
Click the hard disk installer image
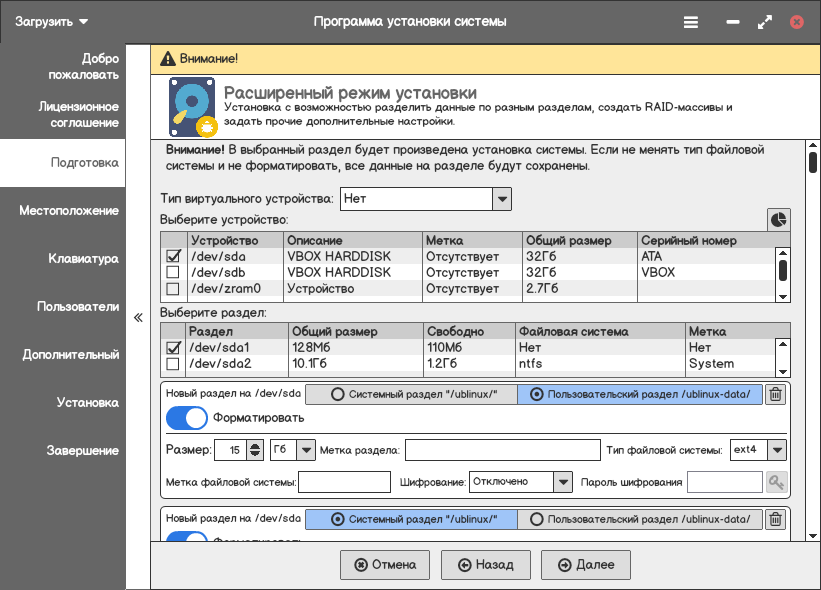pos(193,107)
